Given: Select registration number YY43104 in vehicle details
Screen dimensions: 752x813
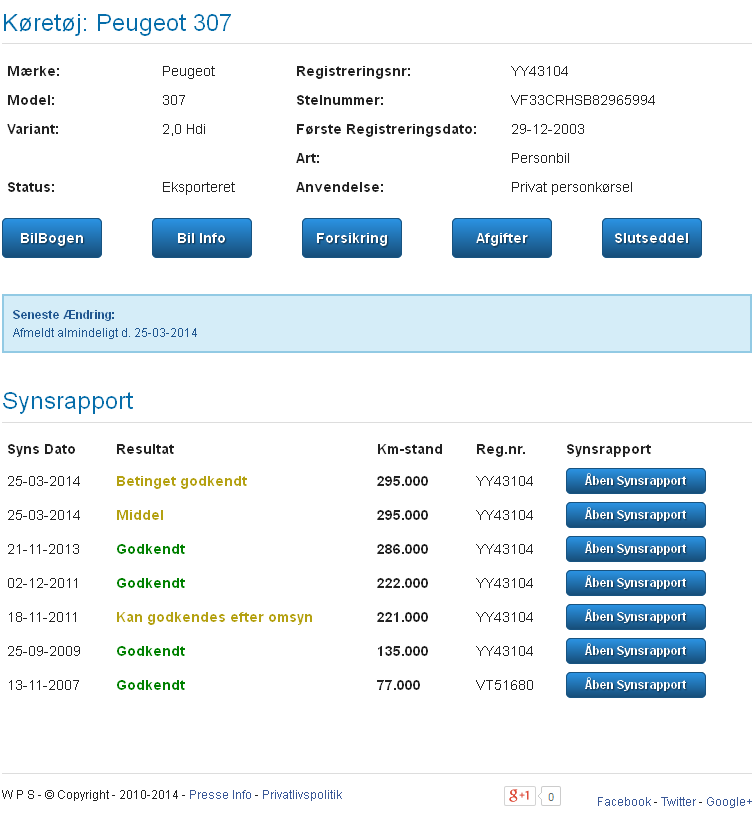Looking at the screenshot, I should point(539,71).
